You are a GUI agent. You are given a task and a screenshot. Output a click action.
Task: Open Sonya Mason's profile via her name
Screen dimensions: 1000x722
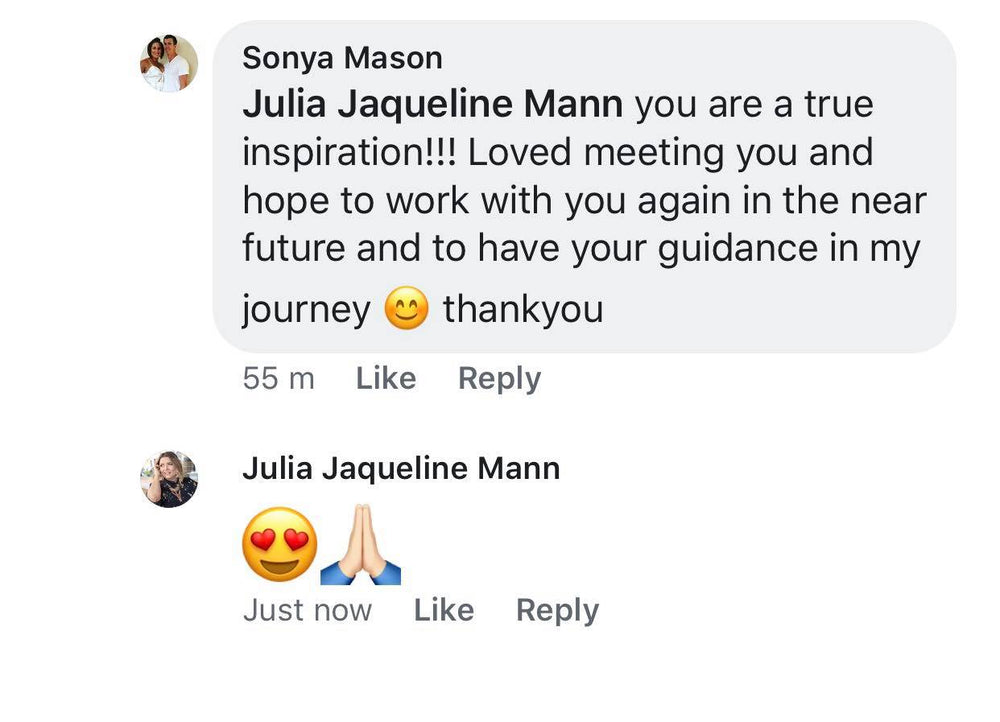coord(341,57)
